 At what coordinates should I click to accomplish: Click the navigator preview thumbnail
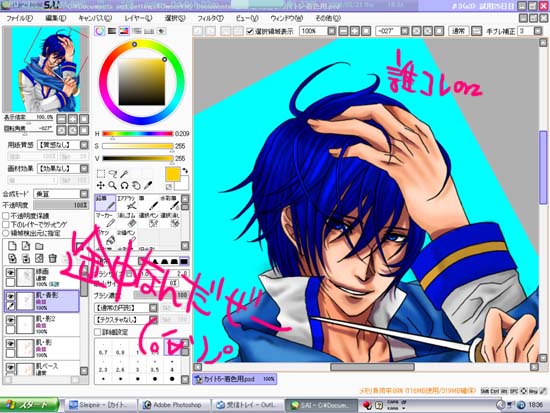click(x=46, y=69)
